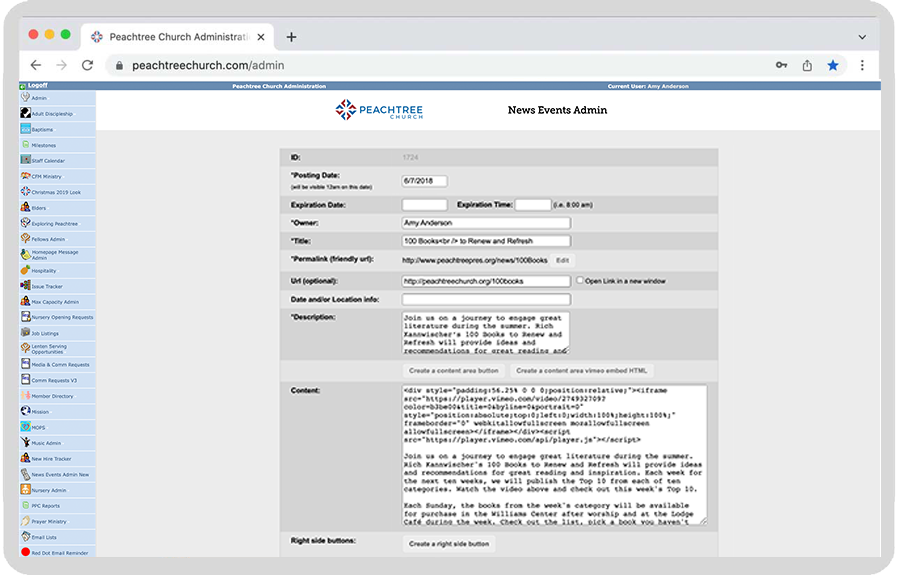
Task: Click the Member Directory people icon
Action: [x=25, y=395]
